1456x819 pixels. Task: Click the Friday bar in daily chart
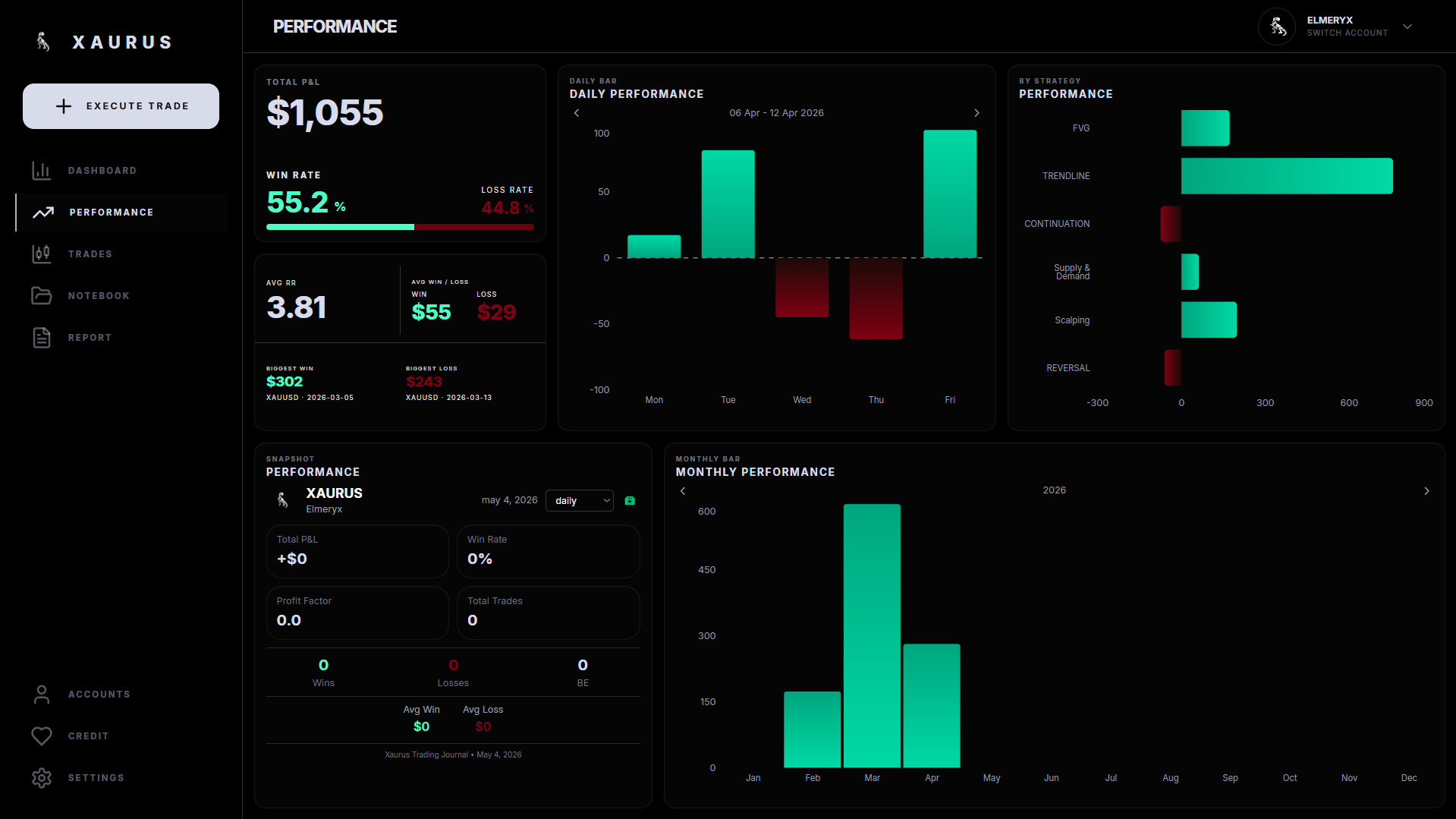[950, 194]
